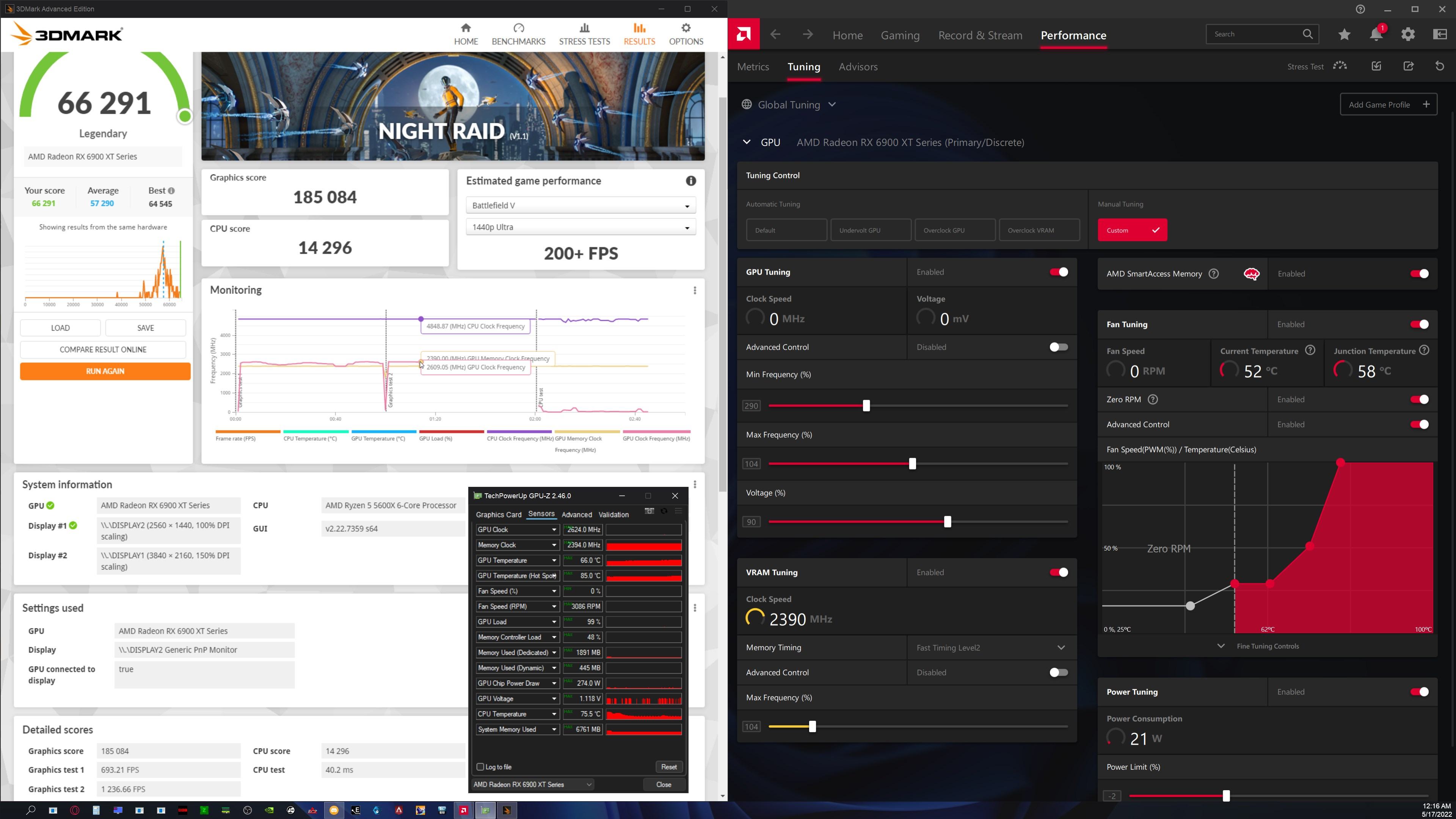The height and width of the screenshot is (819, 1456).
Task: Open the Gaming tab in AMD Software
Action: click(900, 35)
